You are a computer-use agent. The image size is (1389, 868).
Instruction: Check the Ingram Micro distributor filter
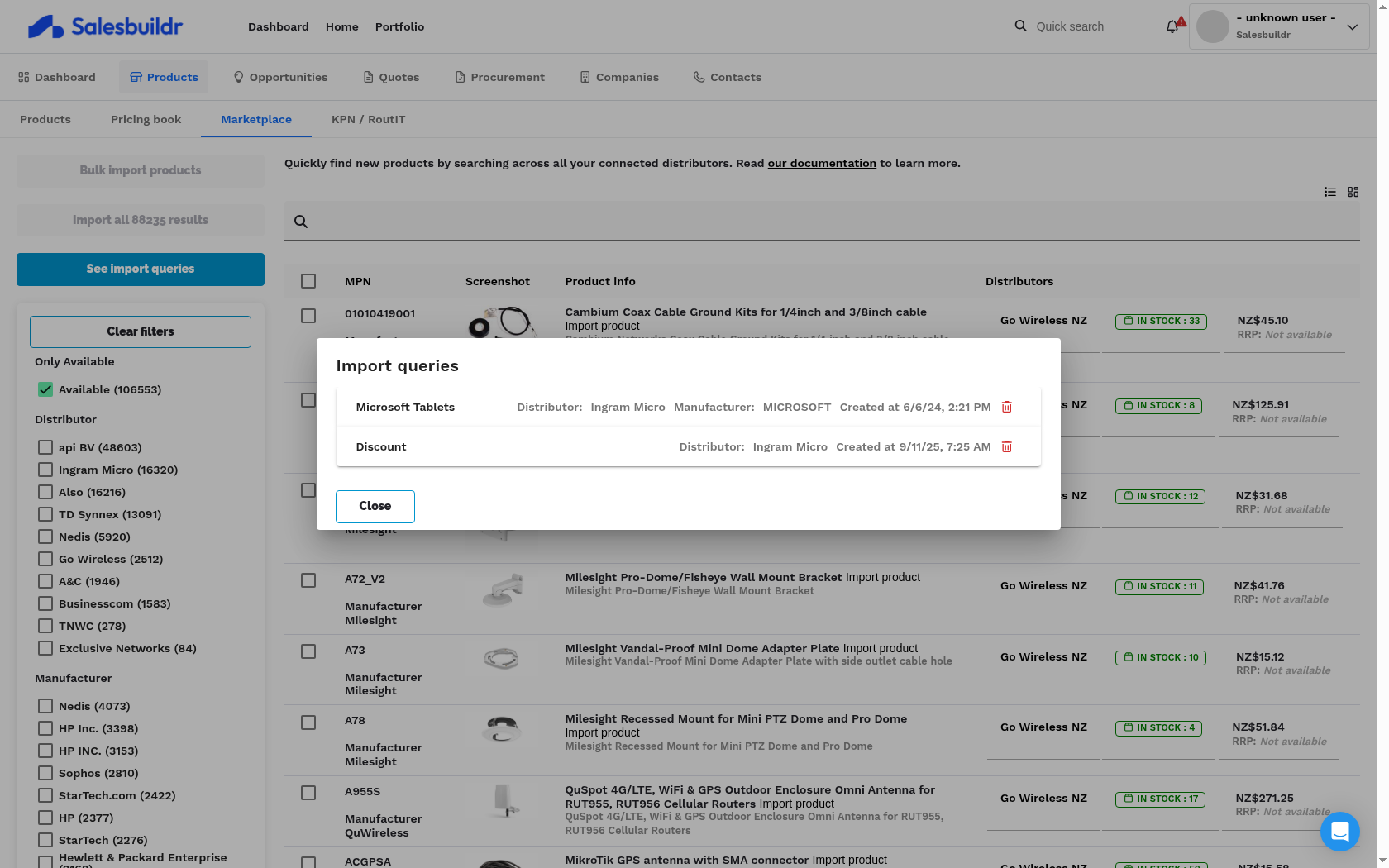click(45, 470)
